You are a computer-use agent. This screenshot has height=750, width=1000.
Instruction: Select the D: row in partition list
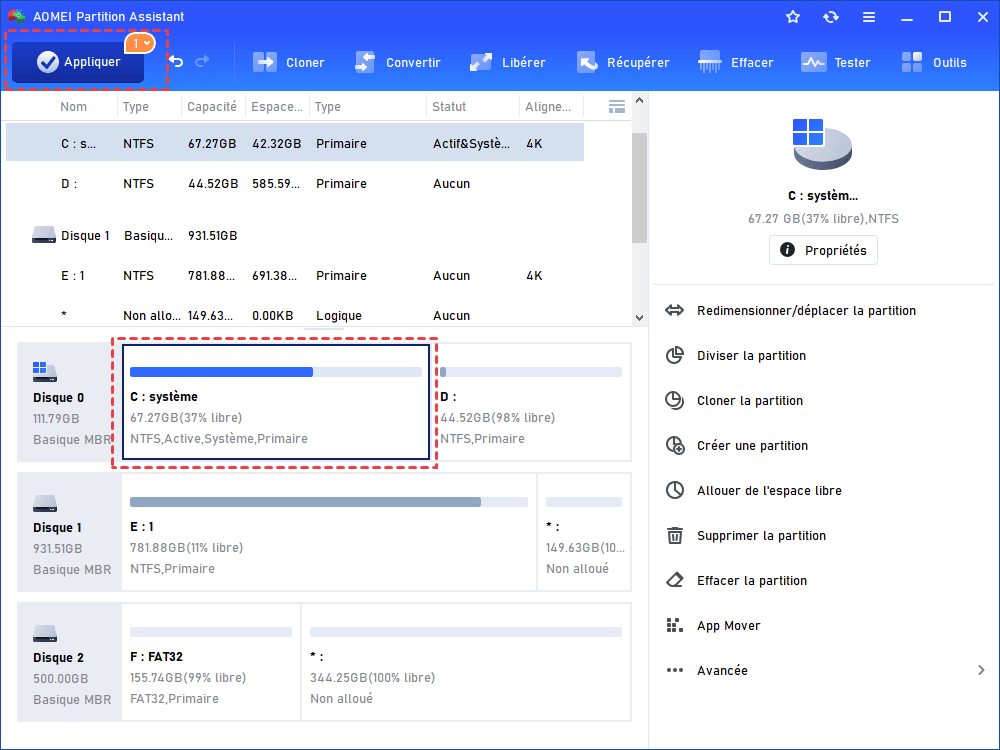295,184
